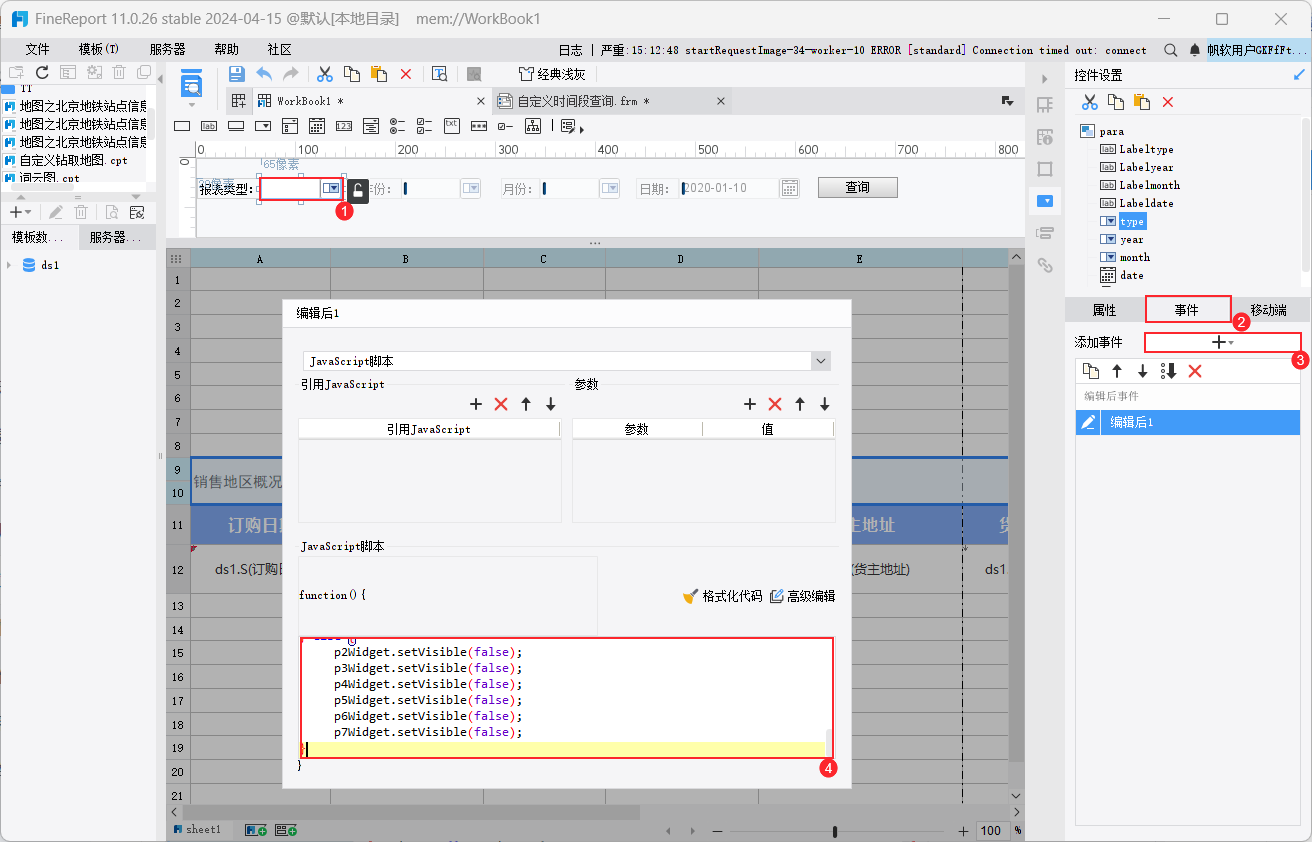The image size is (1312, 842).
Task: Cut widget in the widget settings panel
Action: (1090, 102)
